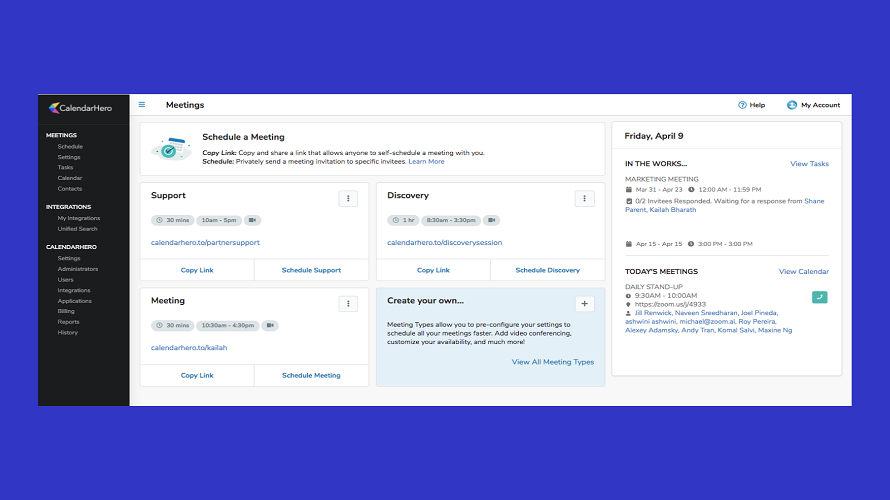Click the video camera icon on Discovery card
Viewport: 890px width, 500px height.
pyautogui.click(x=491, y=220)
